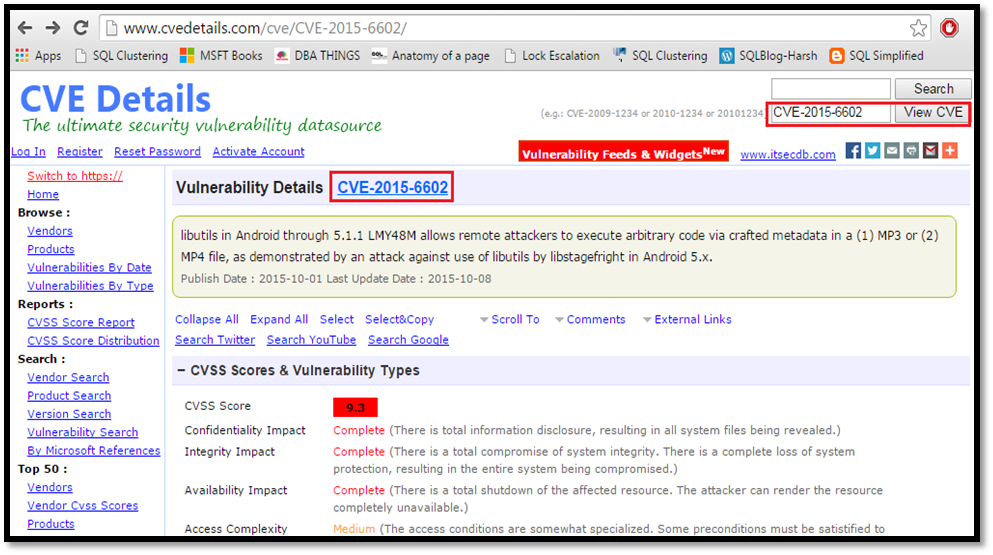Click the Switch to https:// link
The height and width of the screenshot is (555, 993).
pyautogui.click(x=75, y=176)
